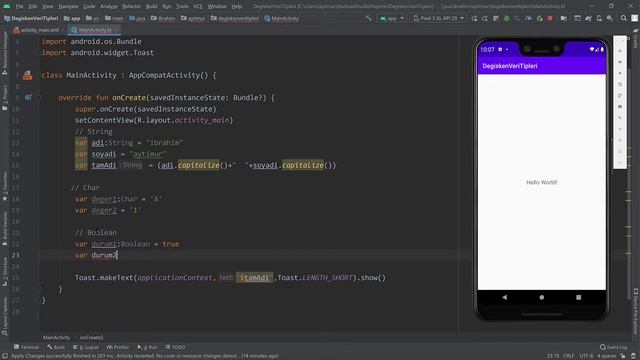This screenshot has width=640, height=360.
Task: Open the app run configuration dropdown
Action: coord(392,18)
